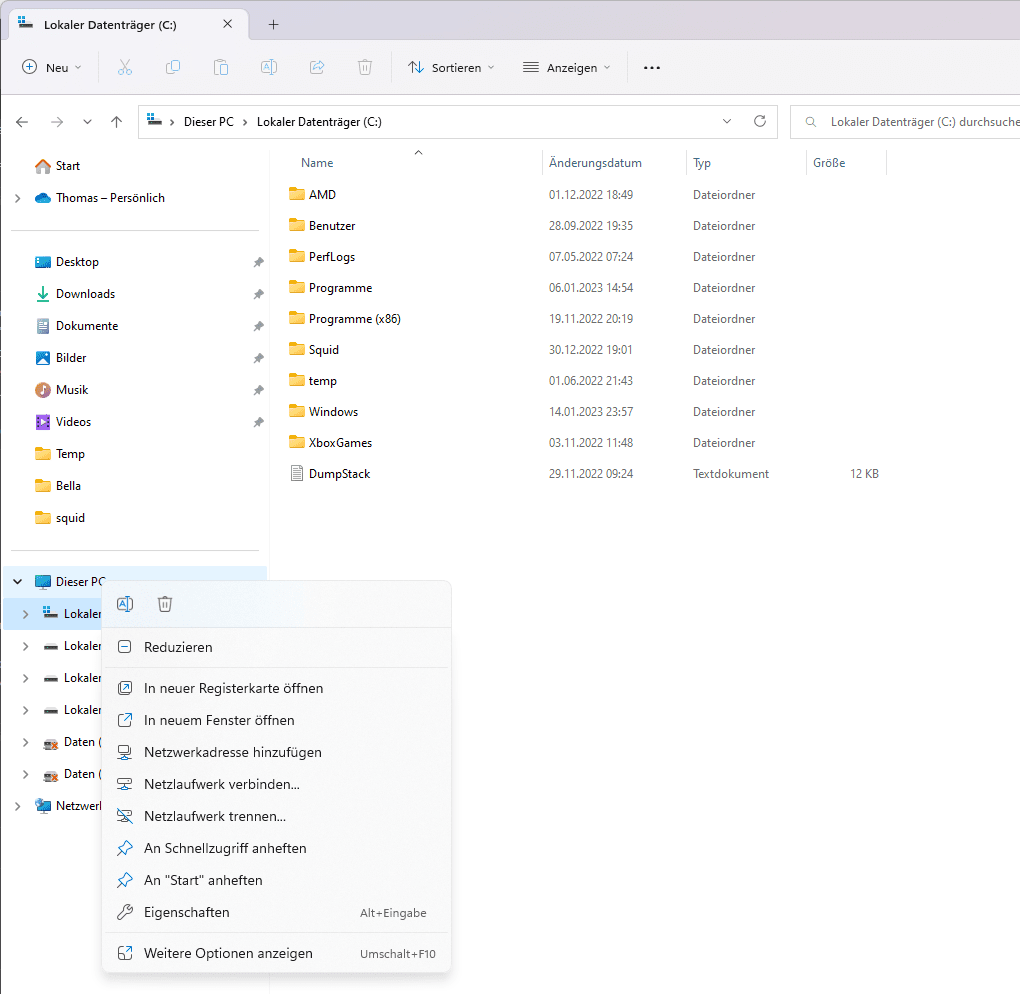1020x994 pixels.
Task: Click the drive icon in the address bar
Action: (x=154, y=120)
